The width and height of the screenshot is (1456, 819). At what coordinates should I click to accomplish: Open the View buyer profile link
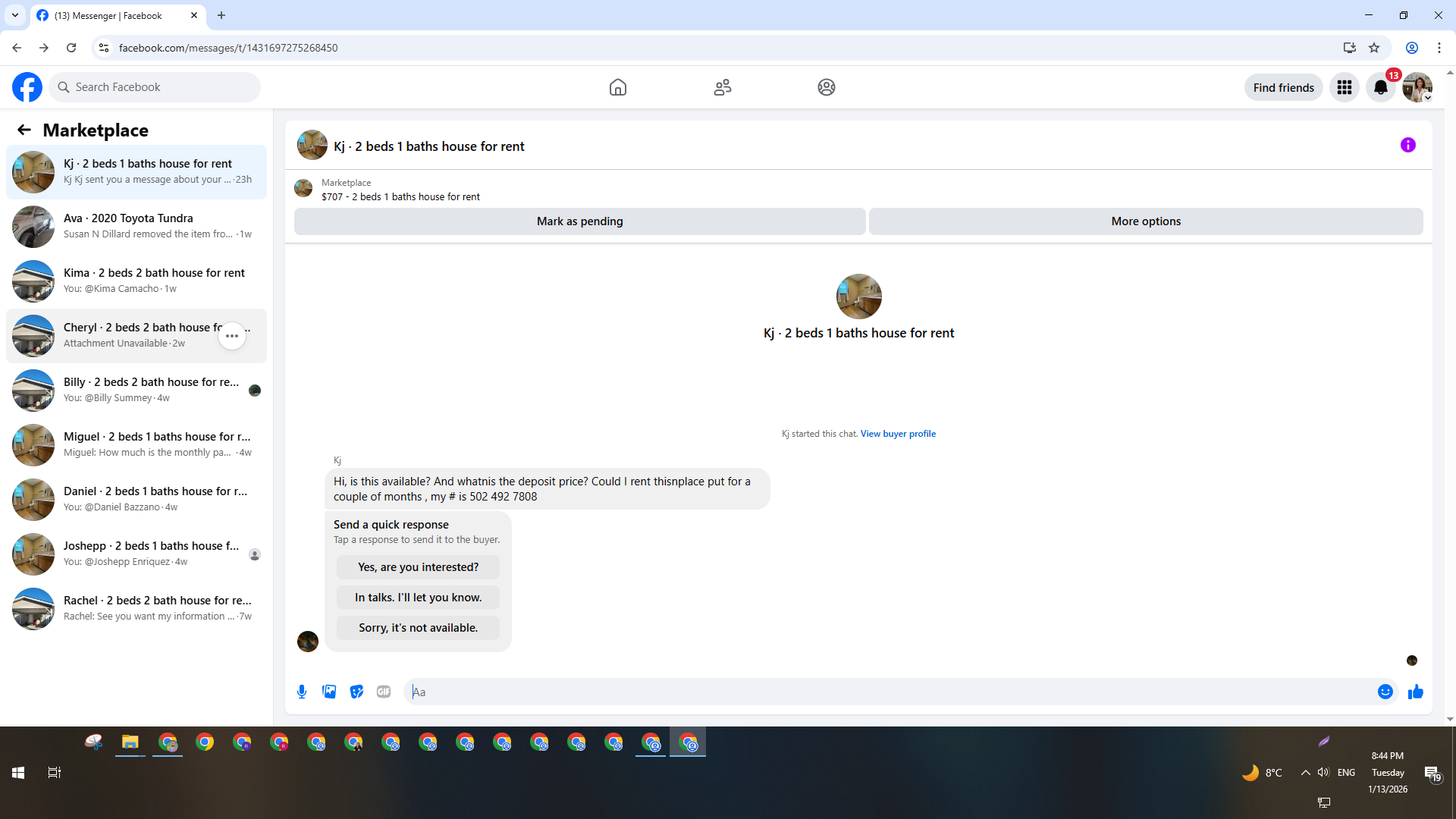[x=897, y=434]
